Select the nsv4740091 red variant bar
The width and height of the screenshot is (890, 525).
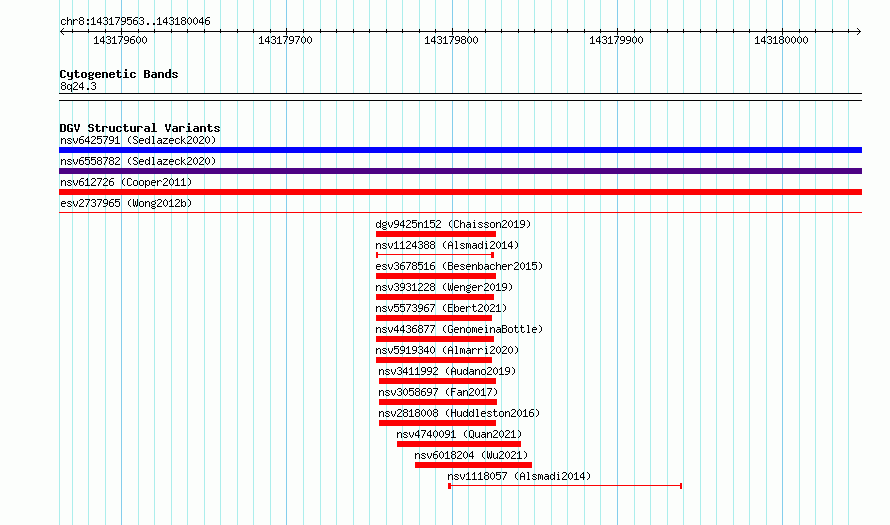pyautogui.click(x=459, y=444)
